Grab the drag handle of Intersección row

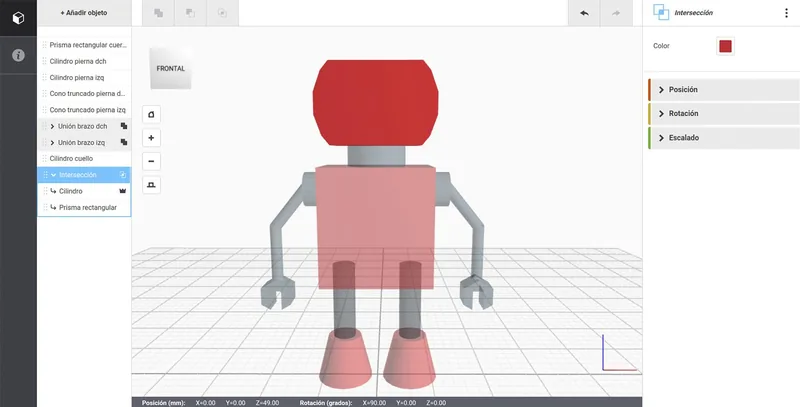45,175
